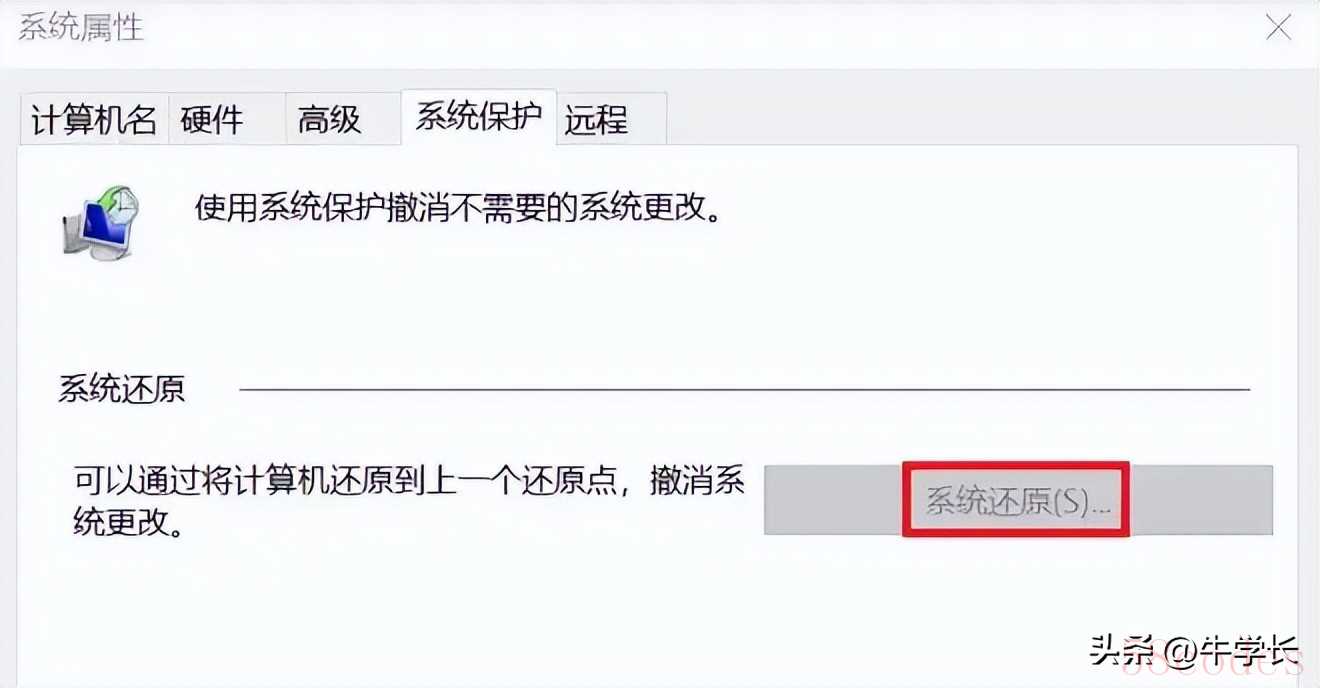The image size is (1320, 688).
Task: Click the 系统还原(S)... button label
Action: point(1017,500)
